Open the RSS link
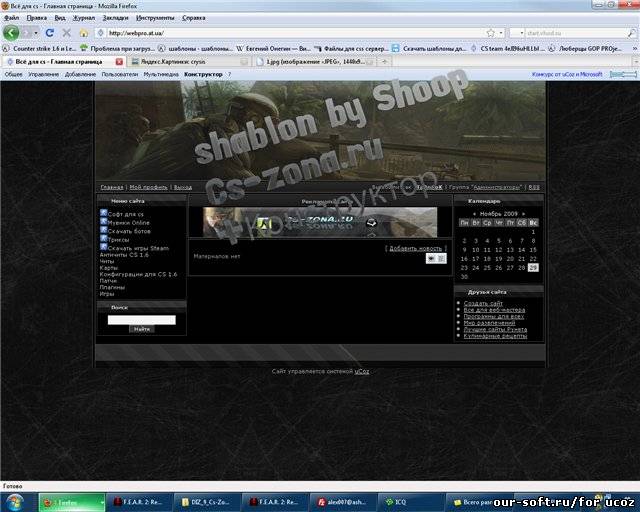Screen dimensions: 640x512 534,187
